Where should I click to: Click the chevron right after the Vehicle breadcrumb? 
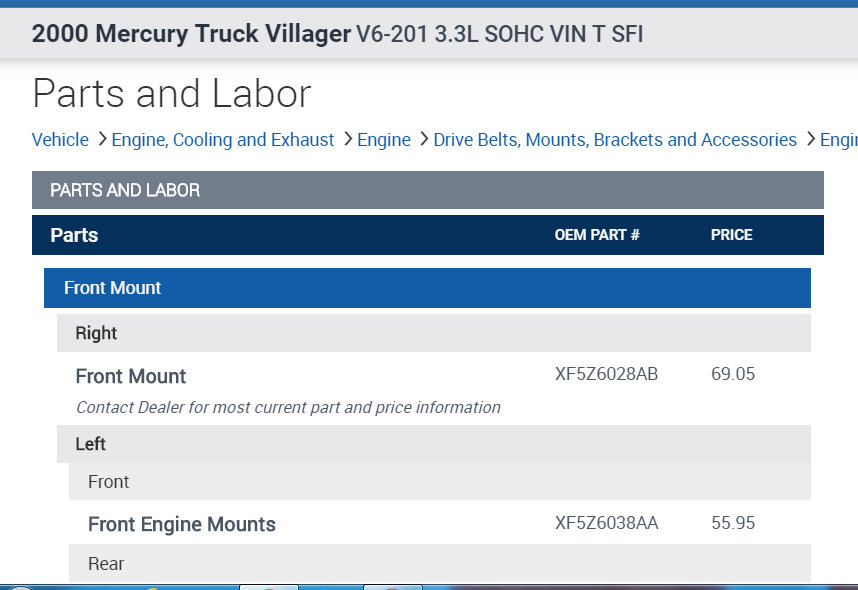(x=102, y=140)
